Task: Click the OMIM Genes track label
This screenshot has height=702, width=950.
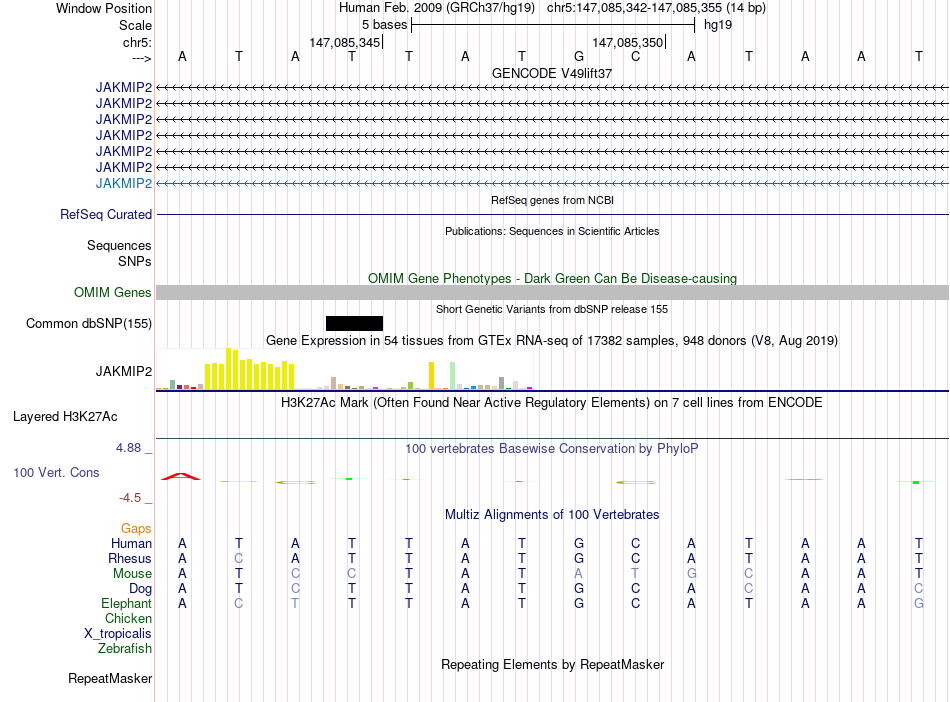Action: click(x=113, y=293)
